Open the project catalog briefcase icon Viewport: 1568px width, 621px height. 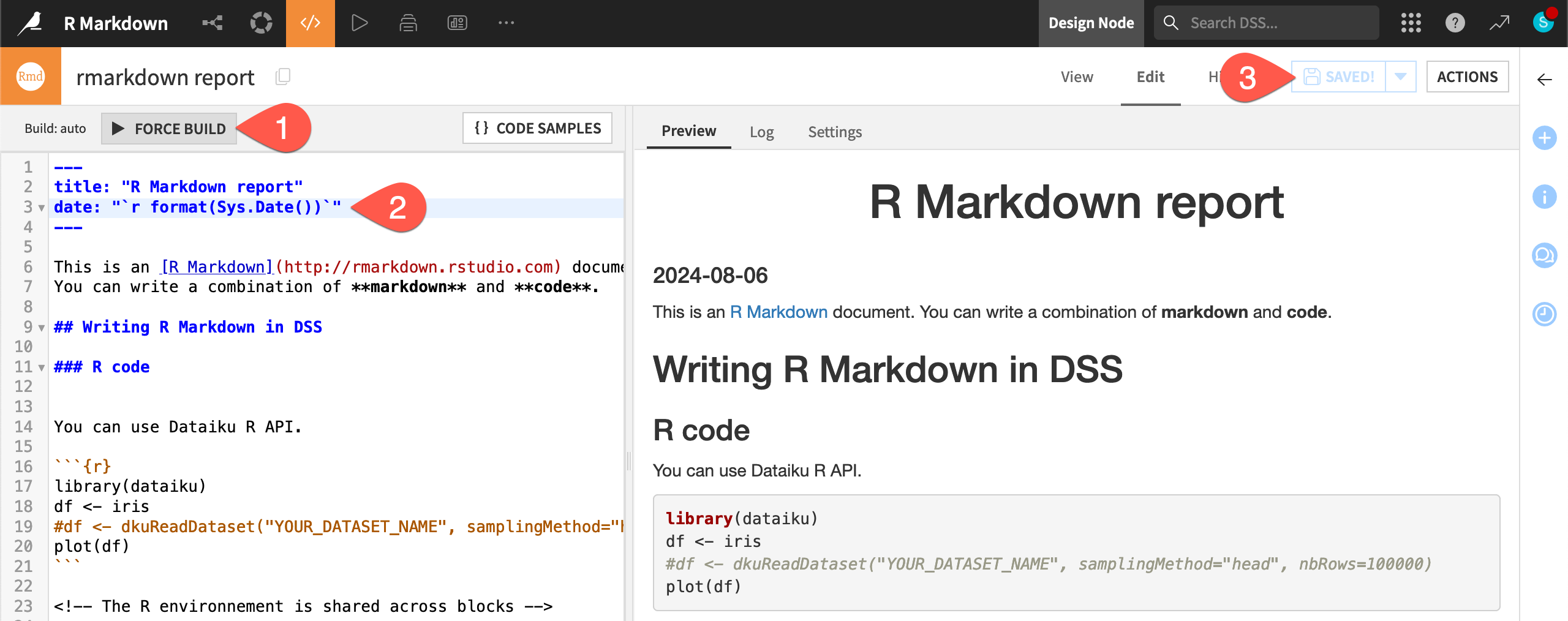click(408, 23)
